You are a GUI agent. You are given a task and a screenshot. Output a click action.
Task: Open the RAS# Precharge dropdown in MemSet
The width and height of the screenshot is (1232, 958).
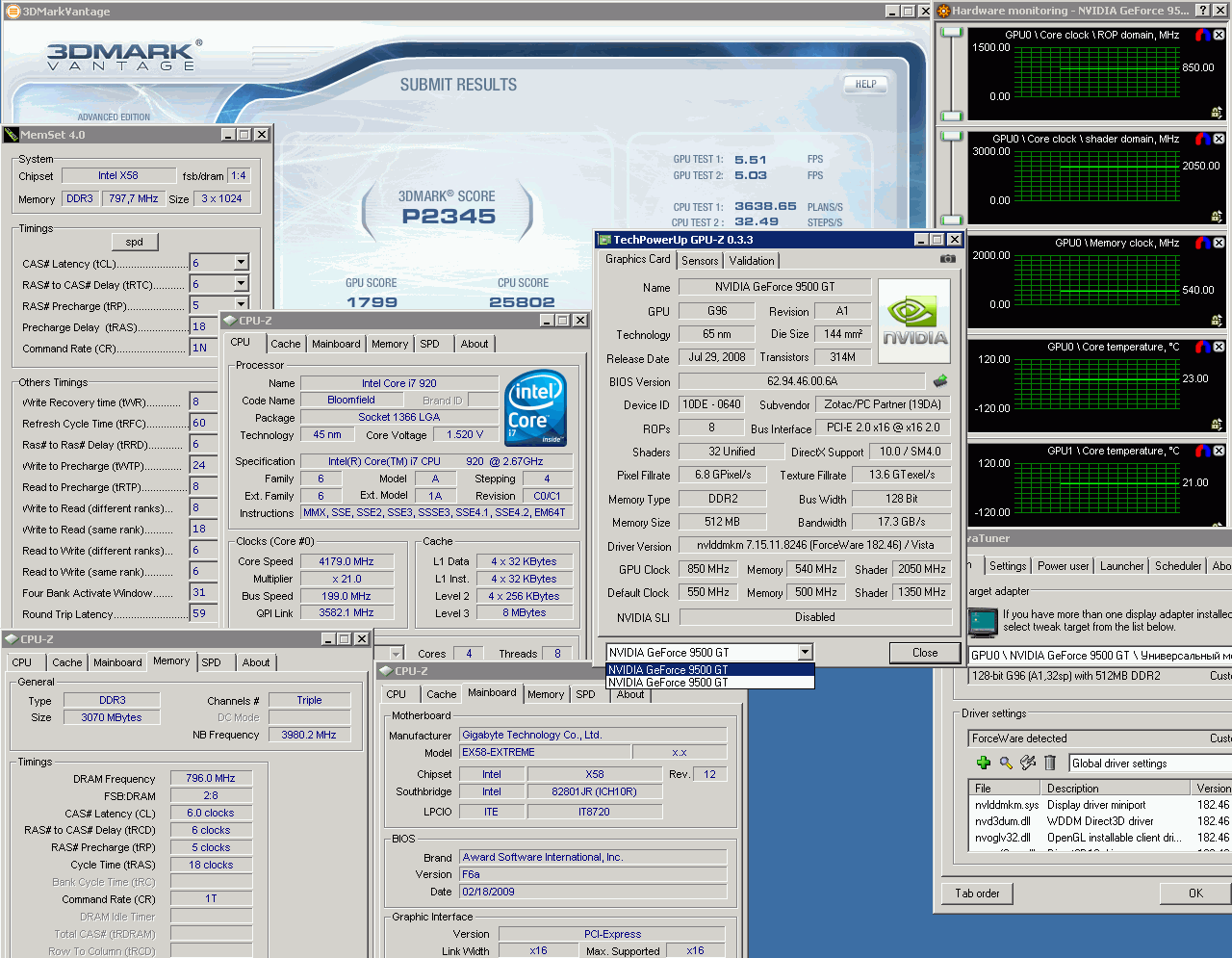click(241, 305)
